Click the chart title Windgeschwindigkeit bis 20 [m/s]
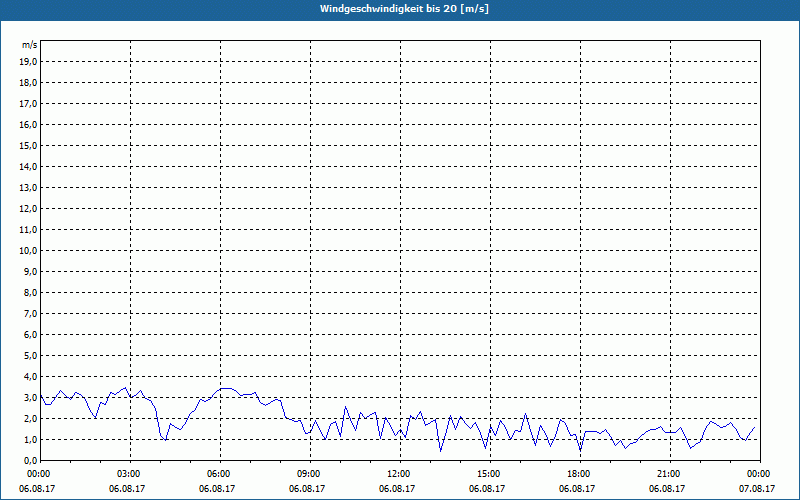Screen dimensions: 800x500 coord(404,9)
